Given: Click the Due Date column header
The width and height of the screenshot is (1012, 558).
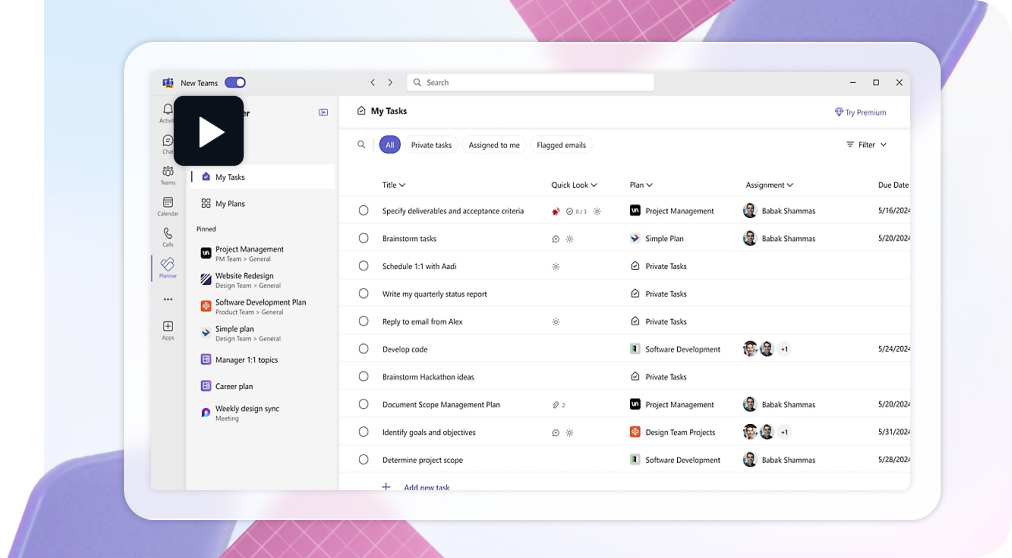Looking at the screenshot, I should coord(893,184).
